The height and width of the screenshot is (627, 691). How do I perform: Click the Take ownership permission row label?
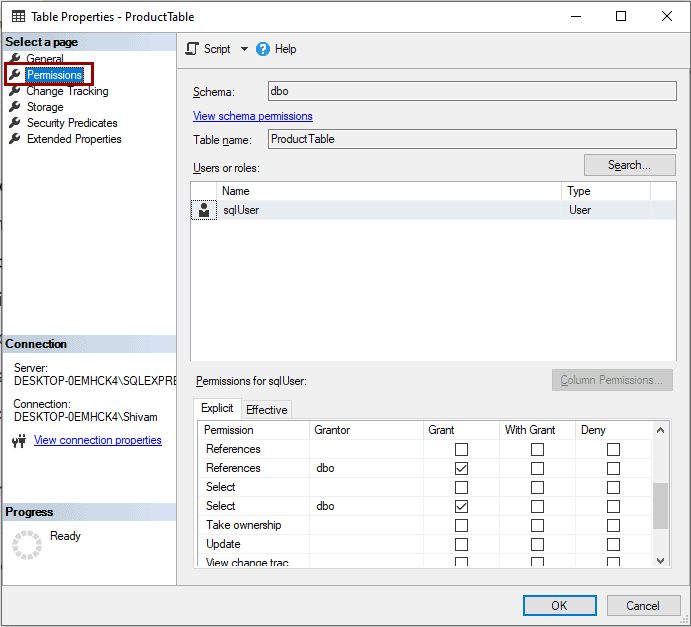[x=244, y=525]
